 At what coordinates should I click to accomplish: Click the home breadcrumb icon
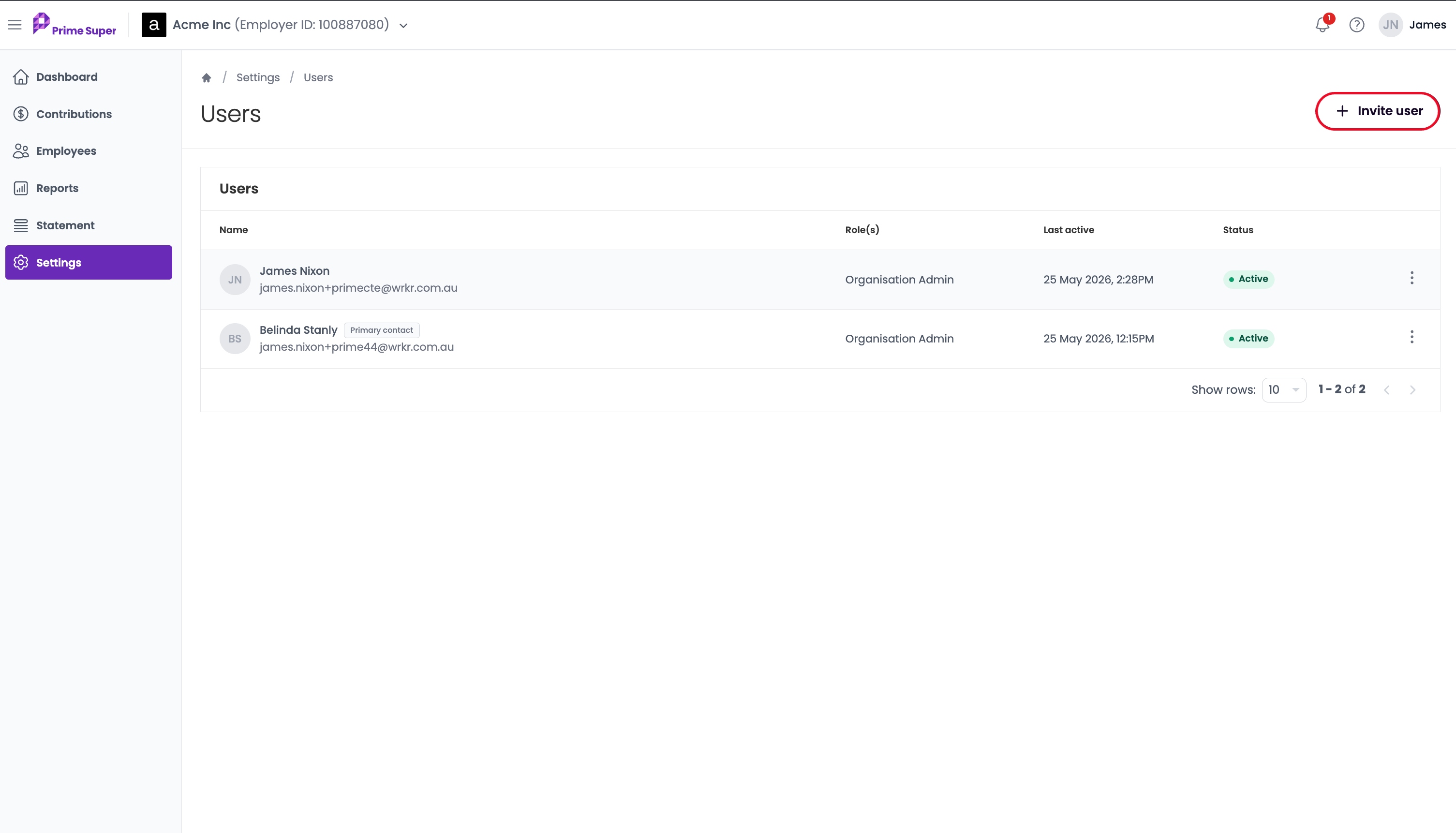click(207, 77)
